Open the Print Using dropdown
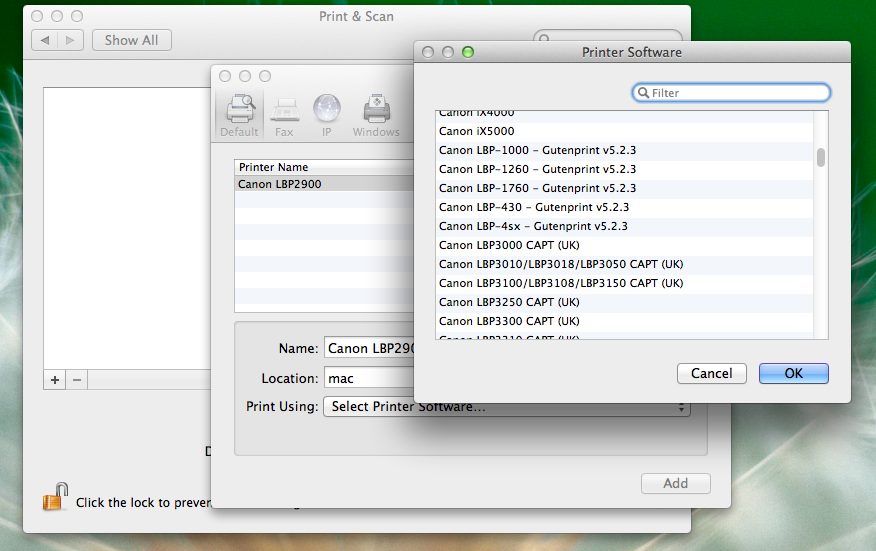This screenshot has width=876, height=551. (x=507, y=407)
